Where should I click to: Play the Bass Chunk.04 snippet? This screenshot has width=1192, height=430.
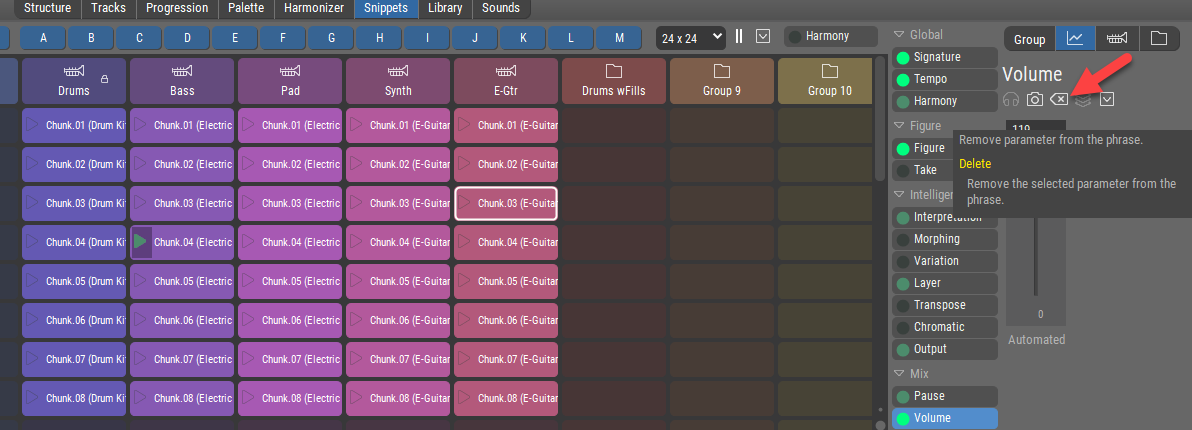[x=141, y=242]
